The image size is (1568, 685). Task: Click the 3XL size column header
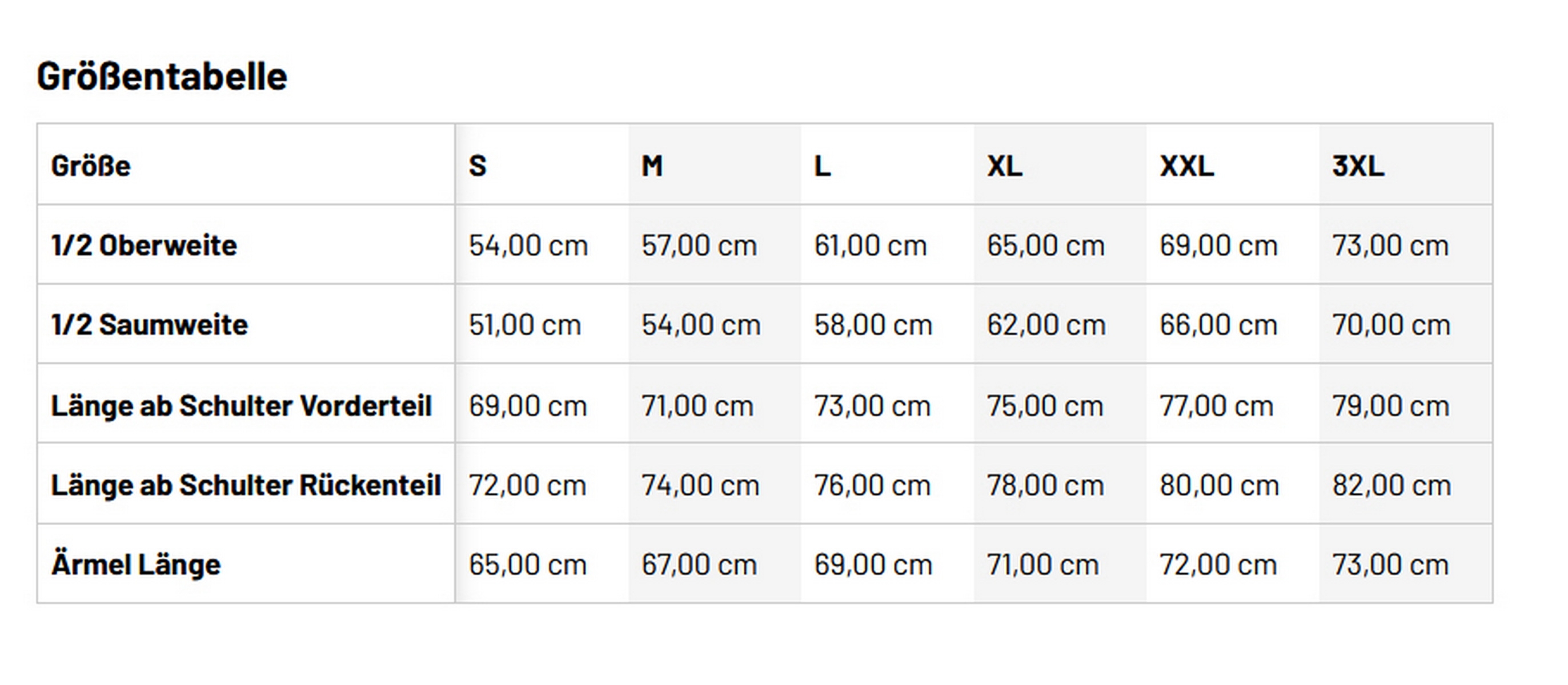point(1358,166)
